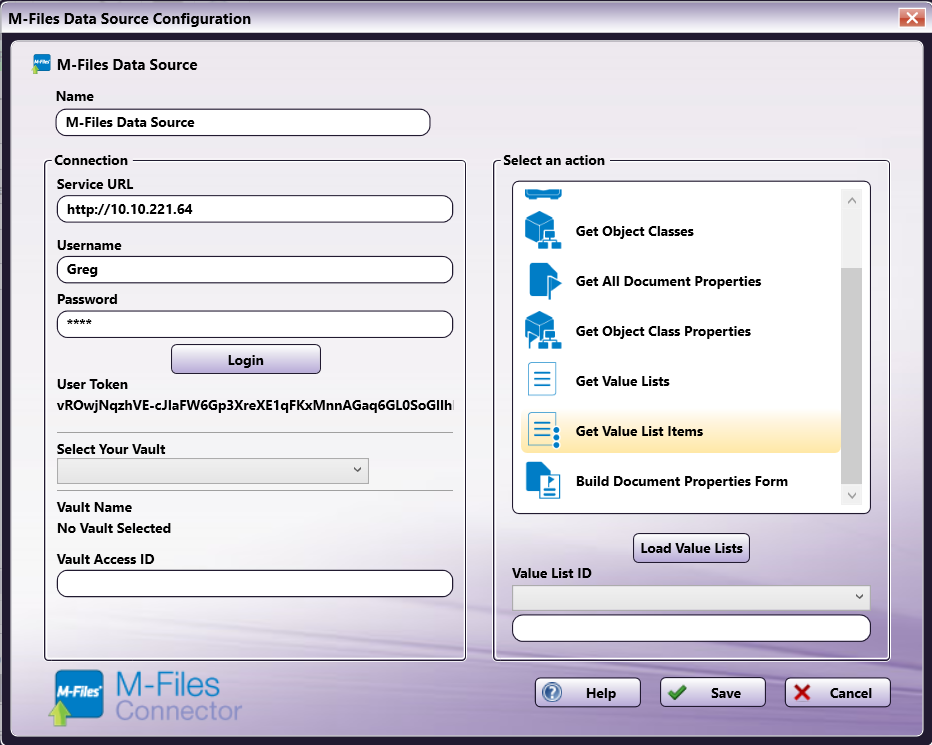Click the action list scrollbar thumb
Screen dimensions: 932x745
pyautogui.click(x=851, y=376)
